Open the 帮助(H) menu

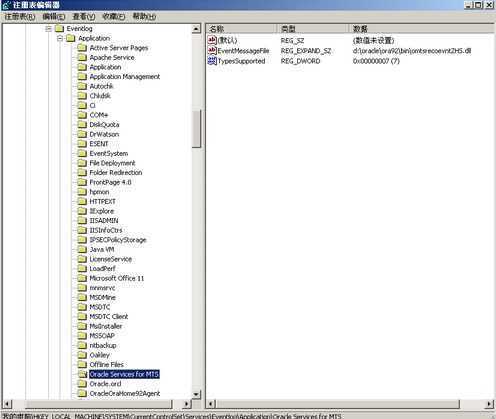[144, 16]
